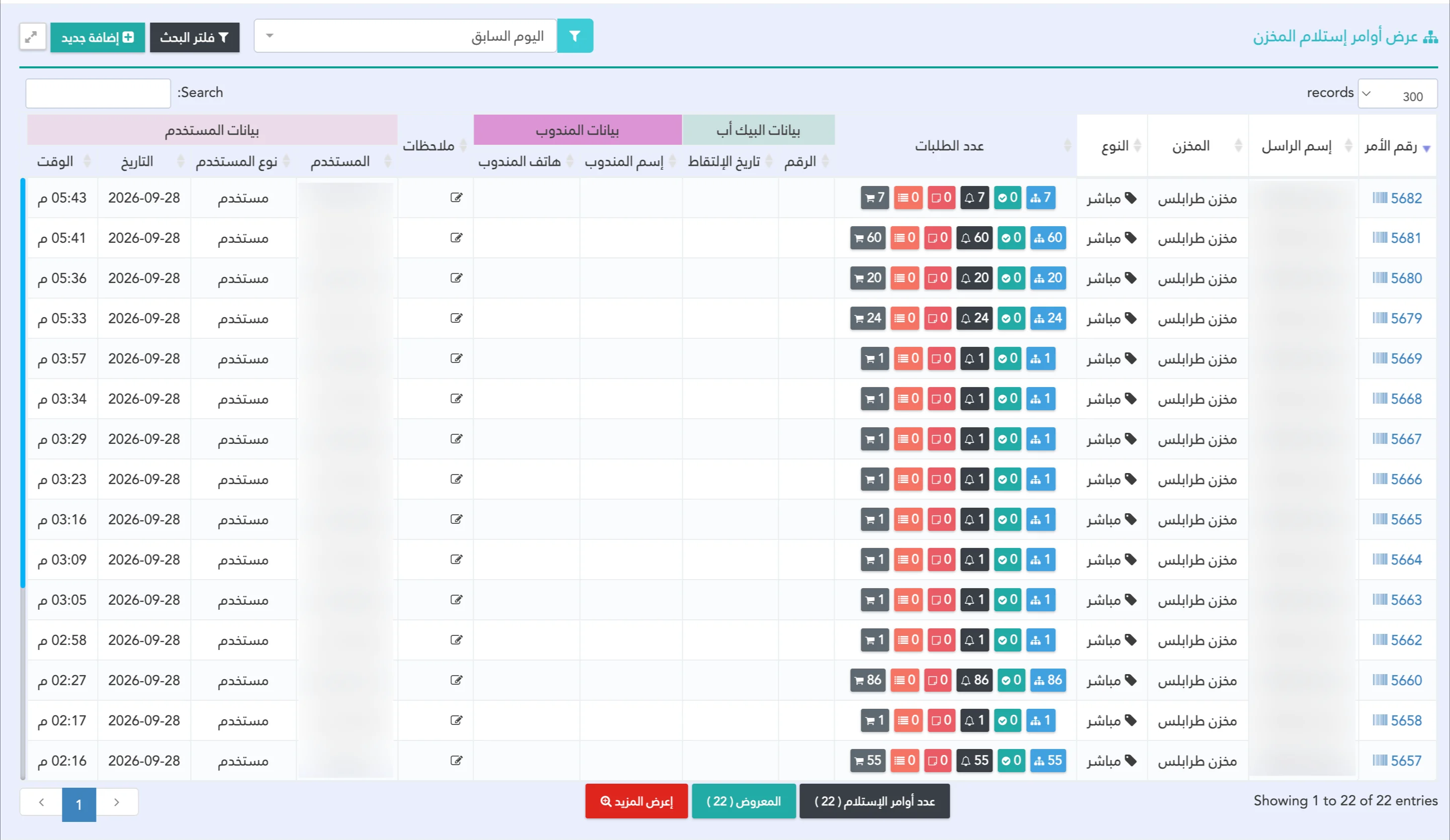Click the expand fullscreen arrows icon
This screenshot has height=840, width=1450.
click(x=32, y=37)
